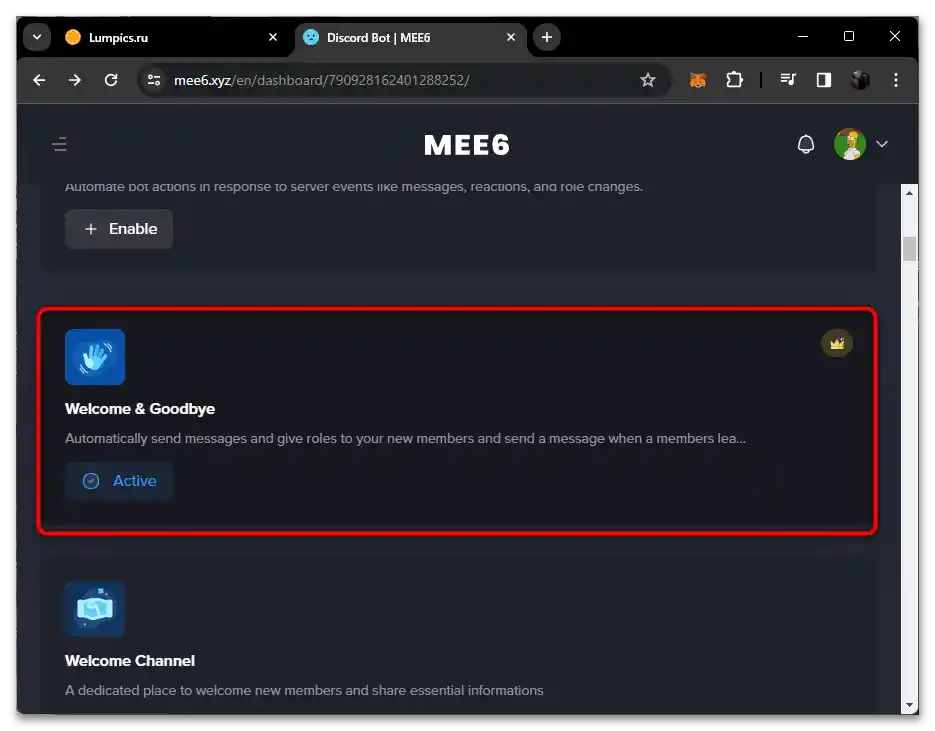Expand the user avatar dropdown chevron
935x731 pixels.
tap(882, 144)
